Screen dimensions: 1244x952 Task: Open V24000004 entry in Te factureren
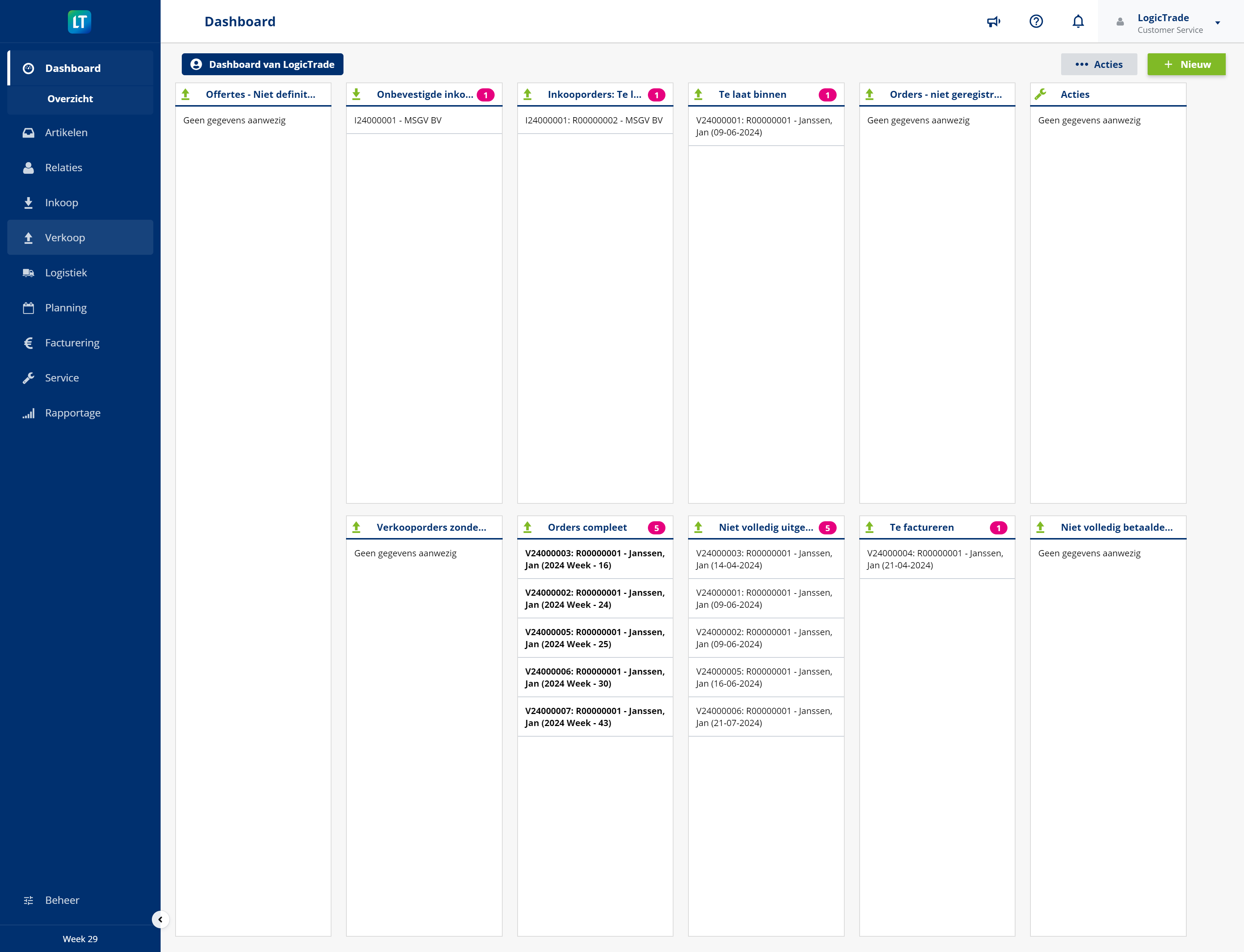click(937, 559)
